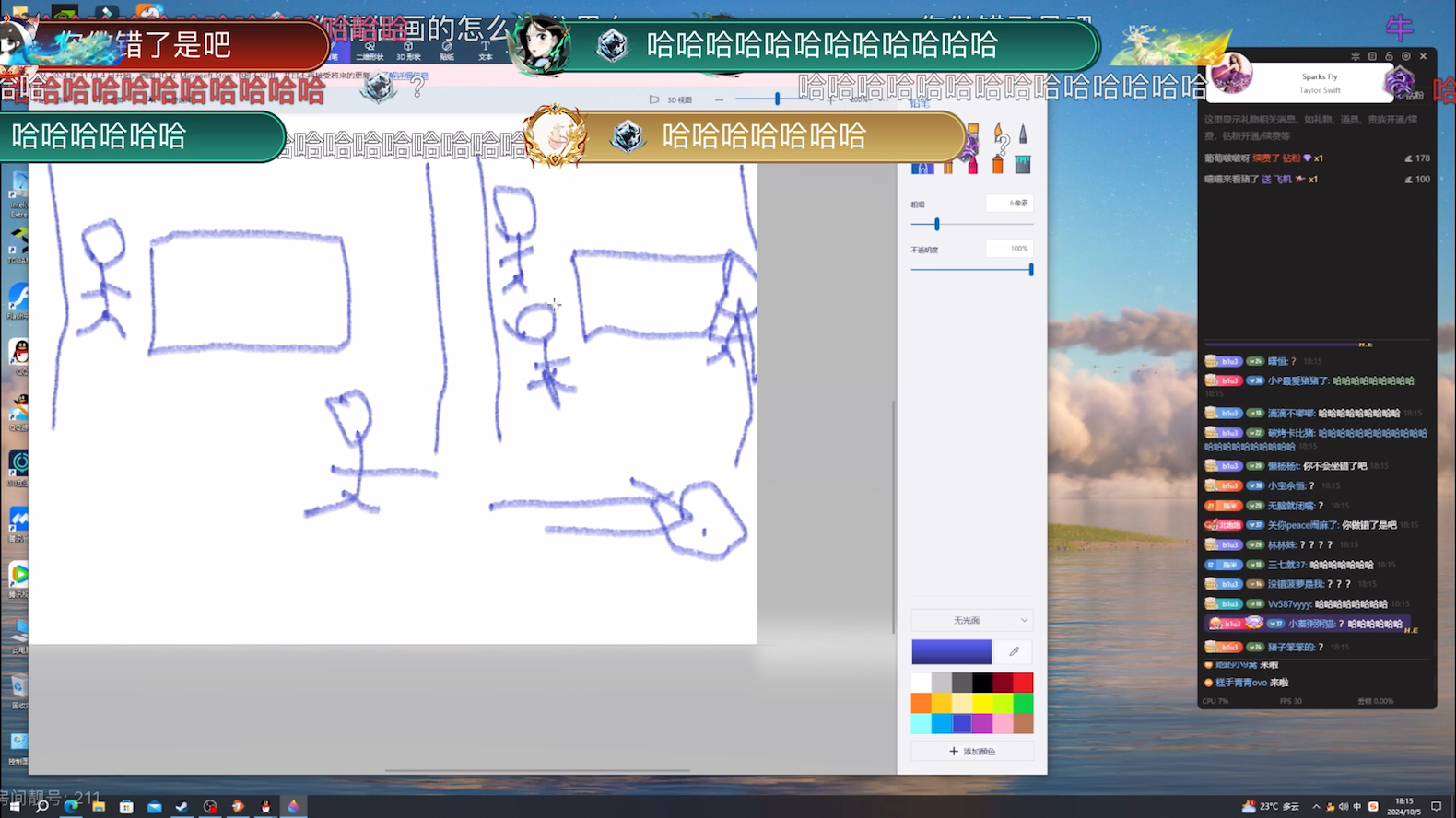Select the light cyan color swatch
Screen dimensions: 1456x818
[x=921, y=724]
